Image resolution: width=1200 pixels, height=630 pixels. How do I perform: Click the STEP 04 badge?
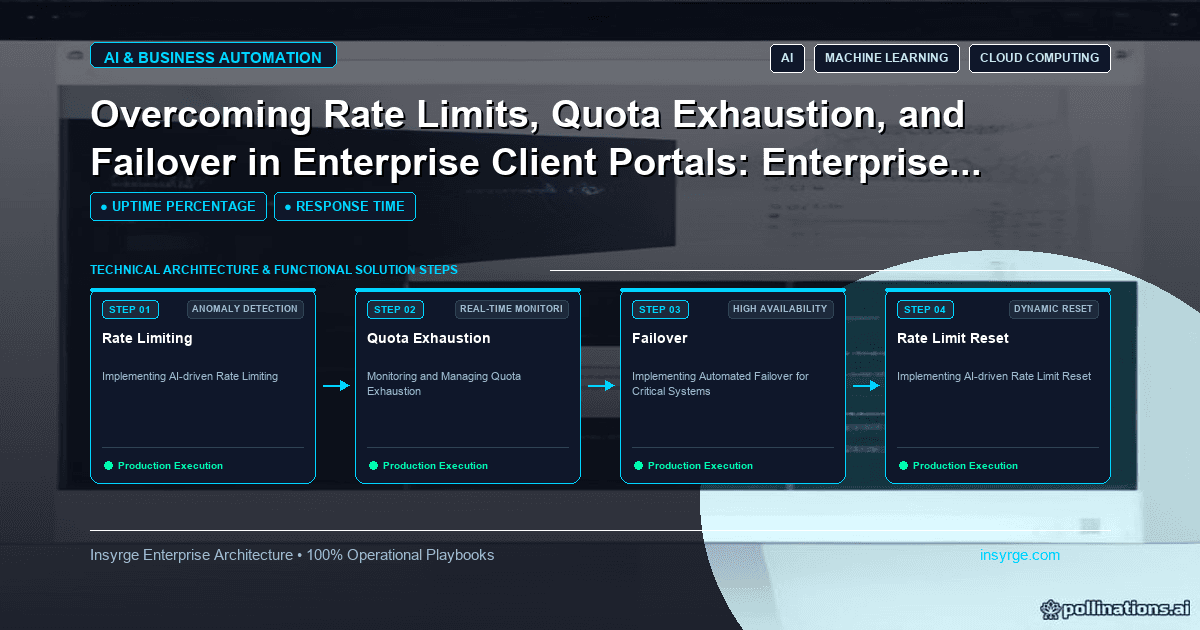coord(925,309)
